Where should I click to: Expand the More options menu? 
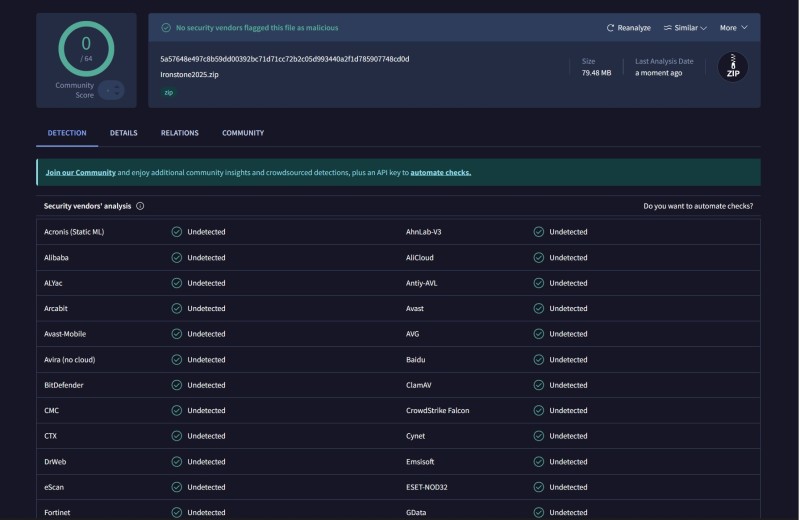coord(733,28)
